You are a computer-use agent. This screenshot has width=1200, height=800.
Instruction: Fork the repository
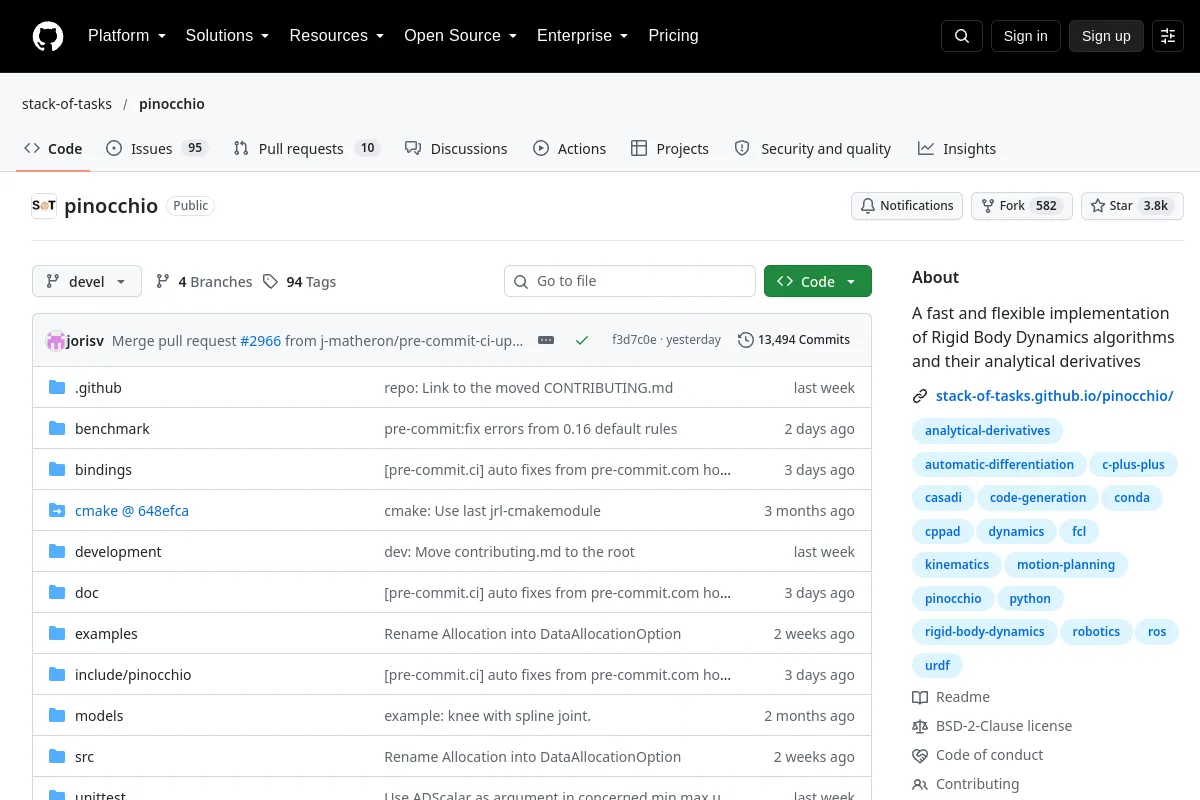point(1022,206)
